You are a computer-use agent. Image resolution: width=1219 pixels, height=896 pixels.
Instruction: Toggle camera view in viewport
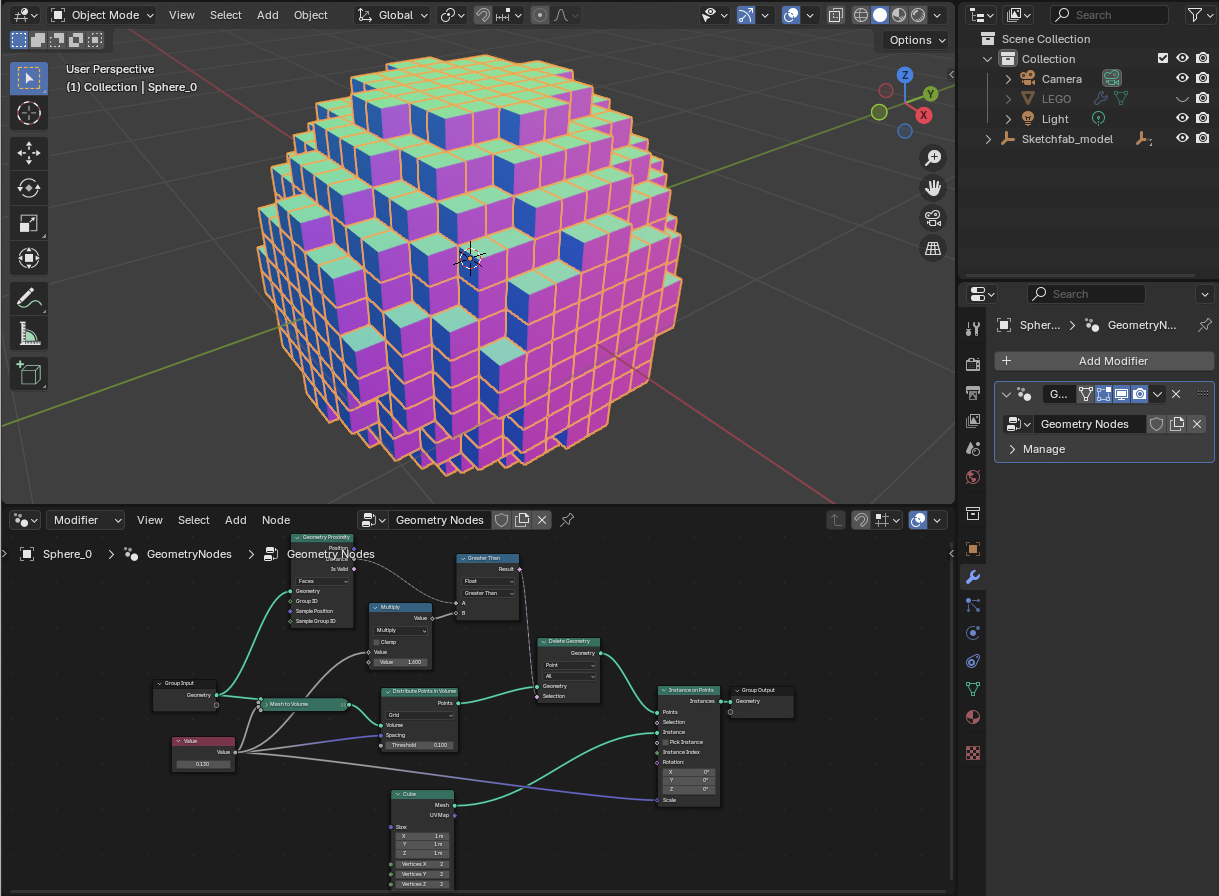pos(933,218)
